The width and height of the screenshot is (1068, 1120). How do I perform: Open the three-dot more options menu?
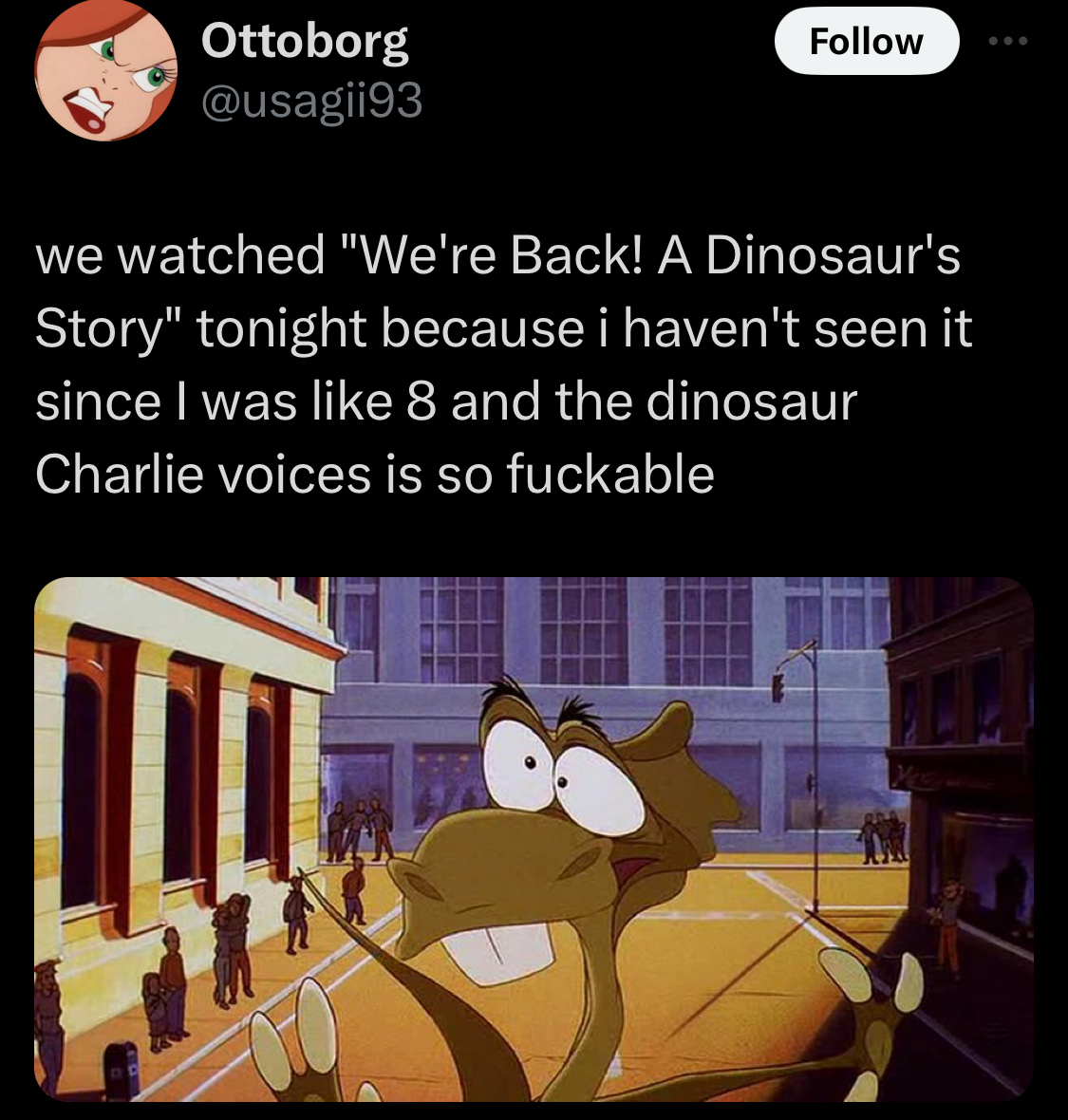(x=1008, y=42)
